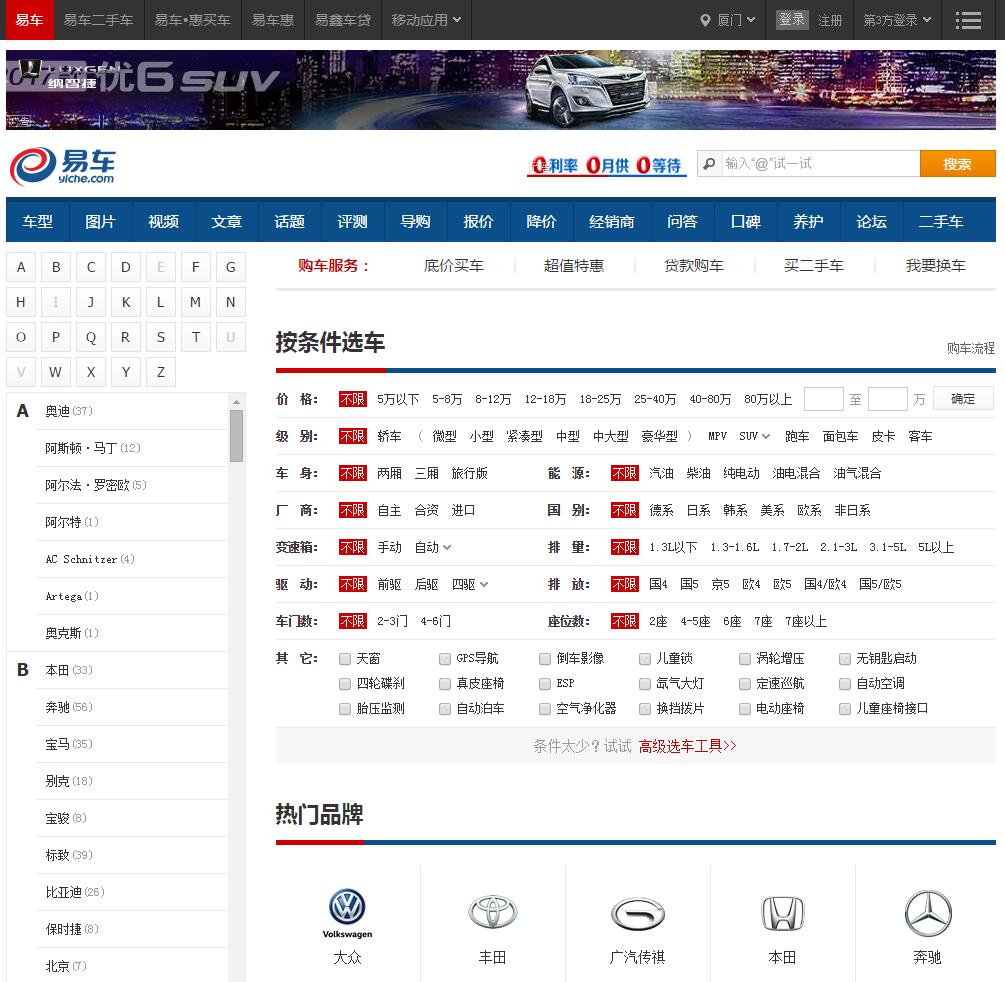Select the 1.3-1.6L displacement filter
The width and height of the screenshot is (1005, 982).
[x=735, y=547]
